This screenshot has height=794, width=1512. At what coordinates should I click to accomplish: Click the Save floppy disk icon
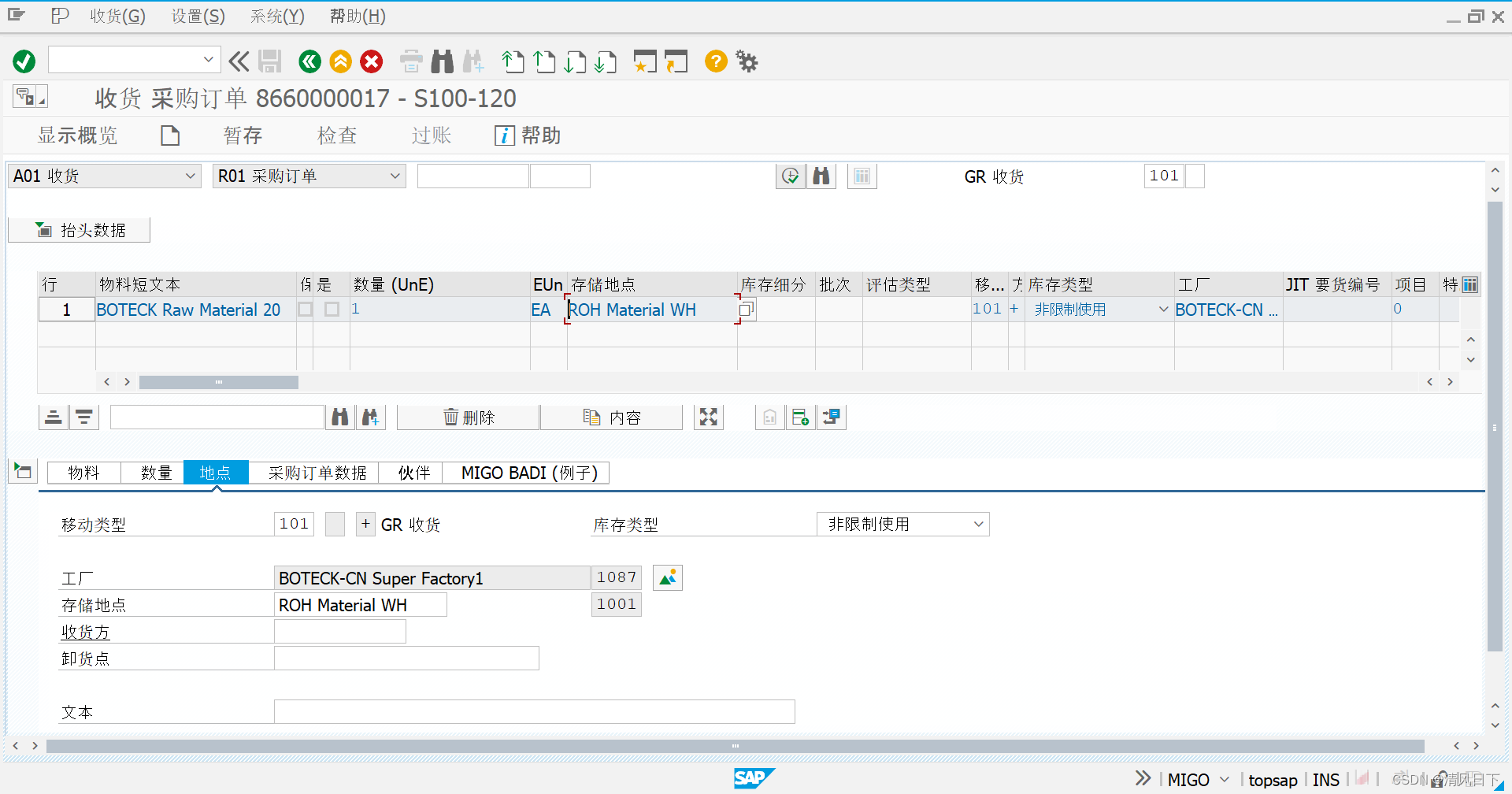coord(269,61)
